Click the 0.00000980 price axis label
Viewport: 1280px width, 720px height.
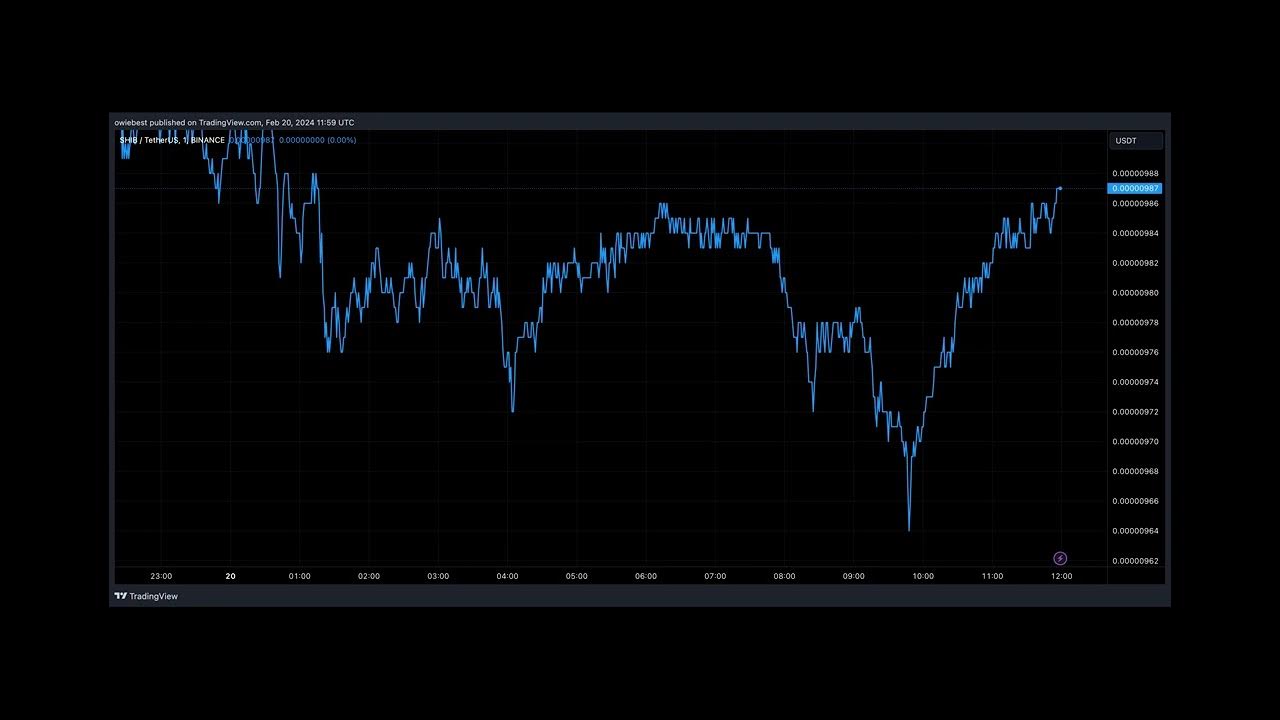click(x=1135, y=293)
